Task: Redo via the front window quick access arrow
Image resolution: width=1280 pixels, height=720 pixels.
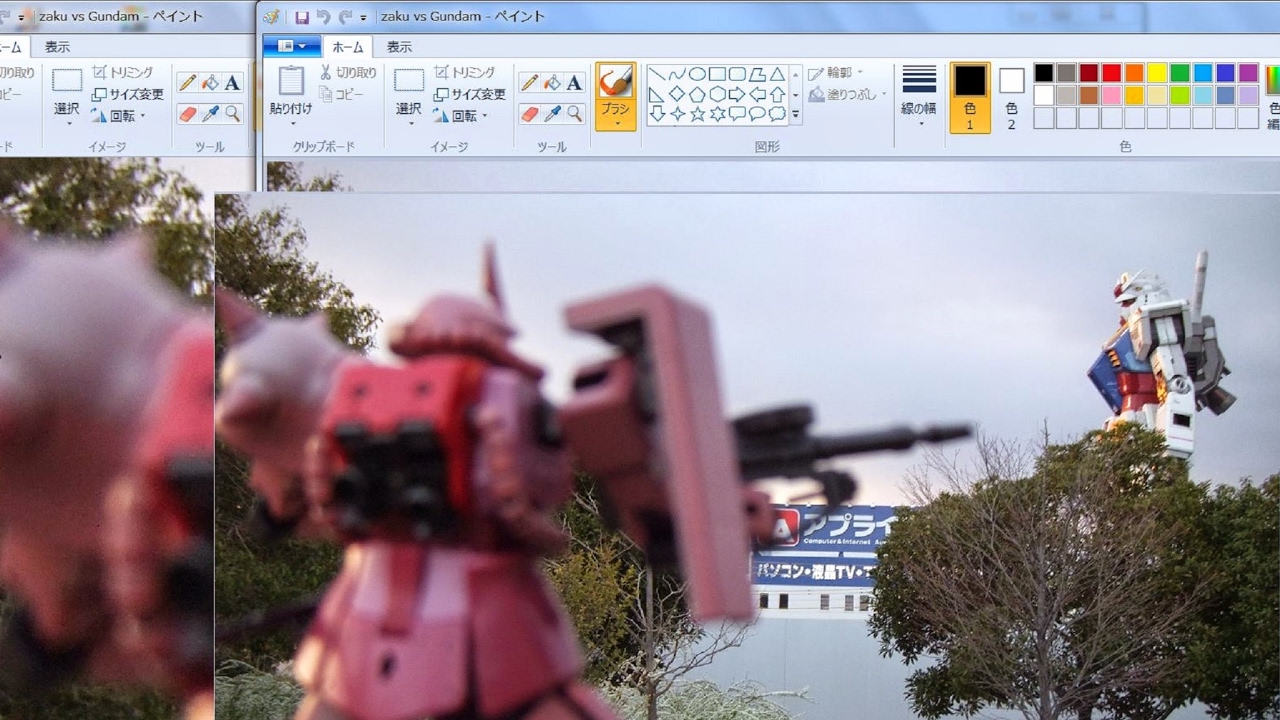Action: click(345, 17)
